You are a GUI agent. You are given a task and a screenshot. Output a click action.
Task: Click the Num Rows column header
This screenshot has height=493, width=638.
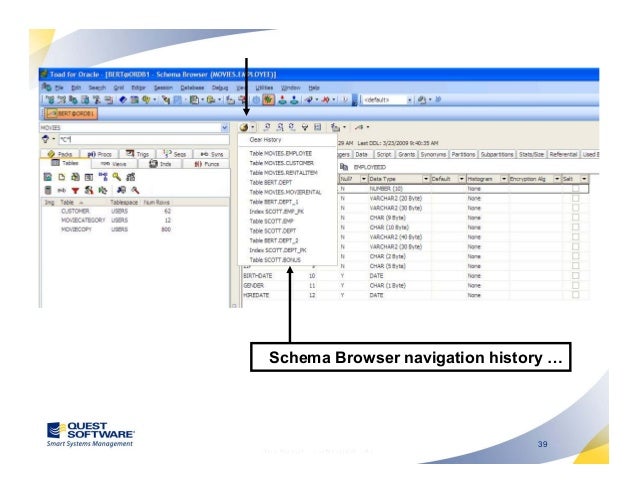pyautogui.click(x=157, y=203)
